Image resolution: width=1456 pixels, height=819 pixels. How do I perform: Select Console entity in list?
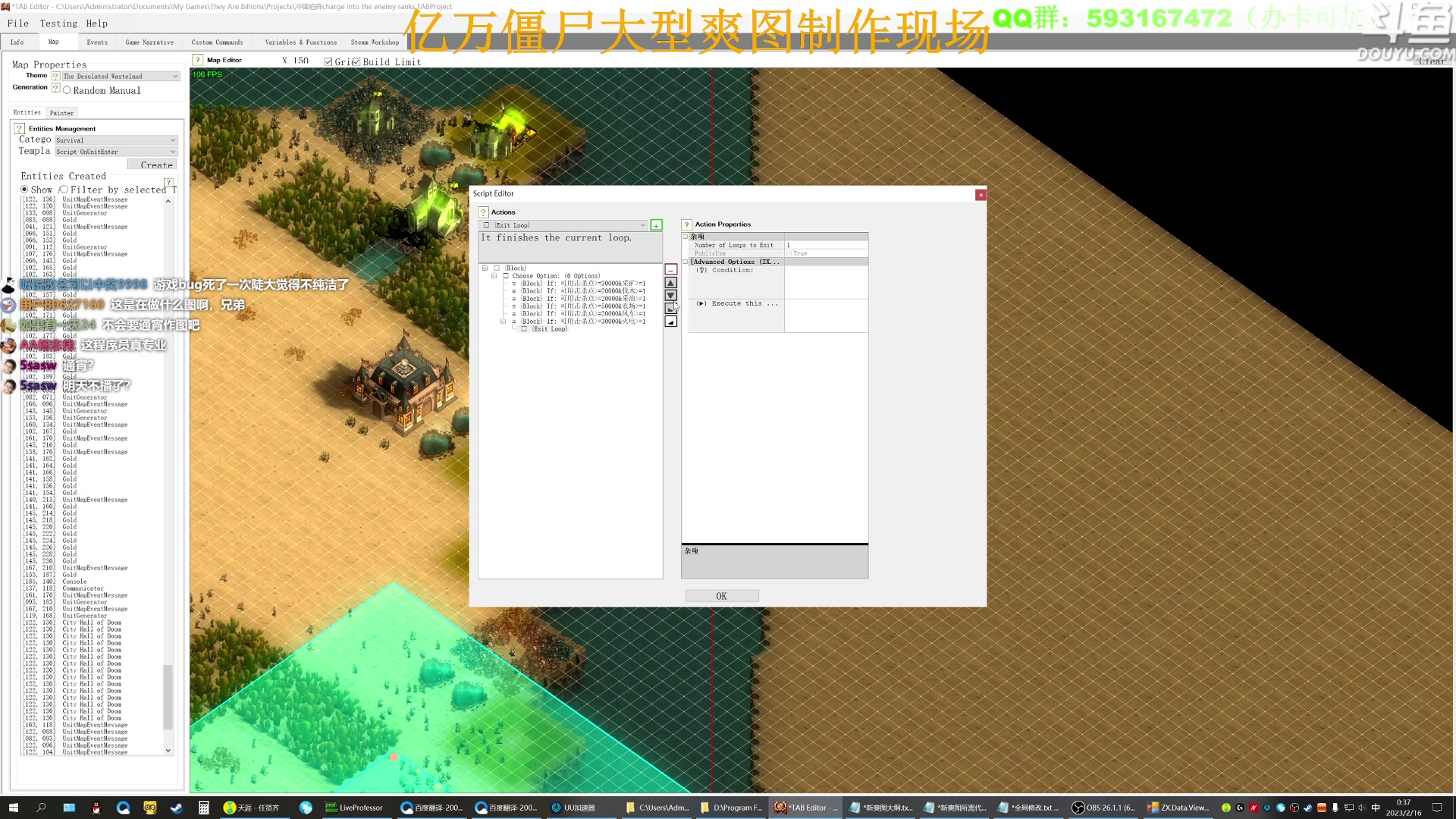click(74, 582)
